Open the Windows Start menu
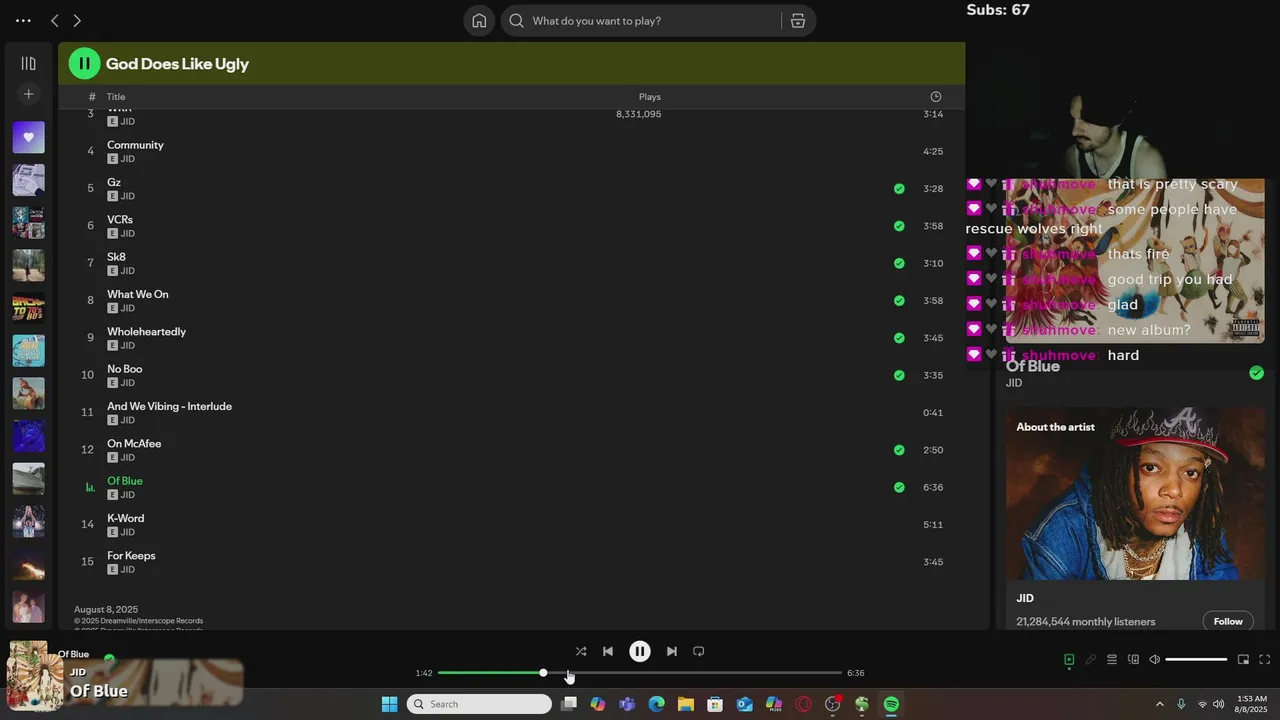1280x720 pixels. coord(390,704)
